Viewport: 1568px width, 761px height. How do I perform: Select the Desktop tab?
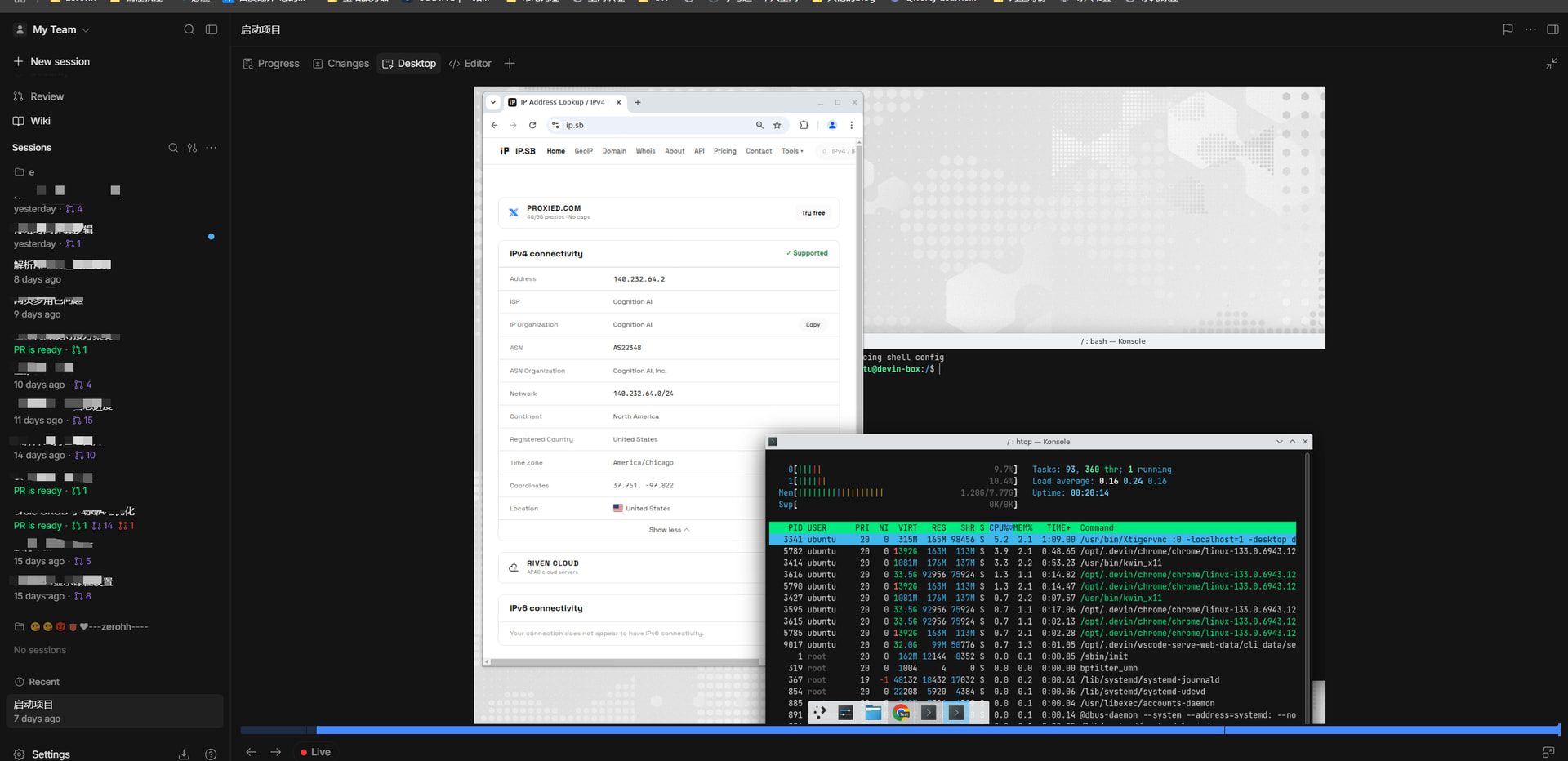409,64
